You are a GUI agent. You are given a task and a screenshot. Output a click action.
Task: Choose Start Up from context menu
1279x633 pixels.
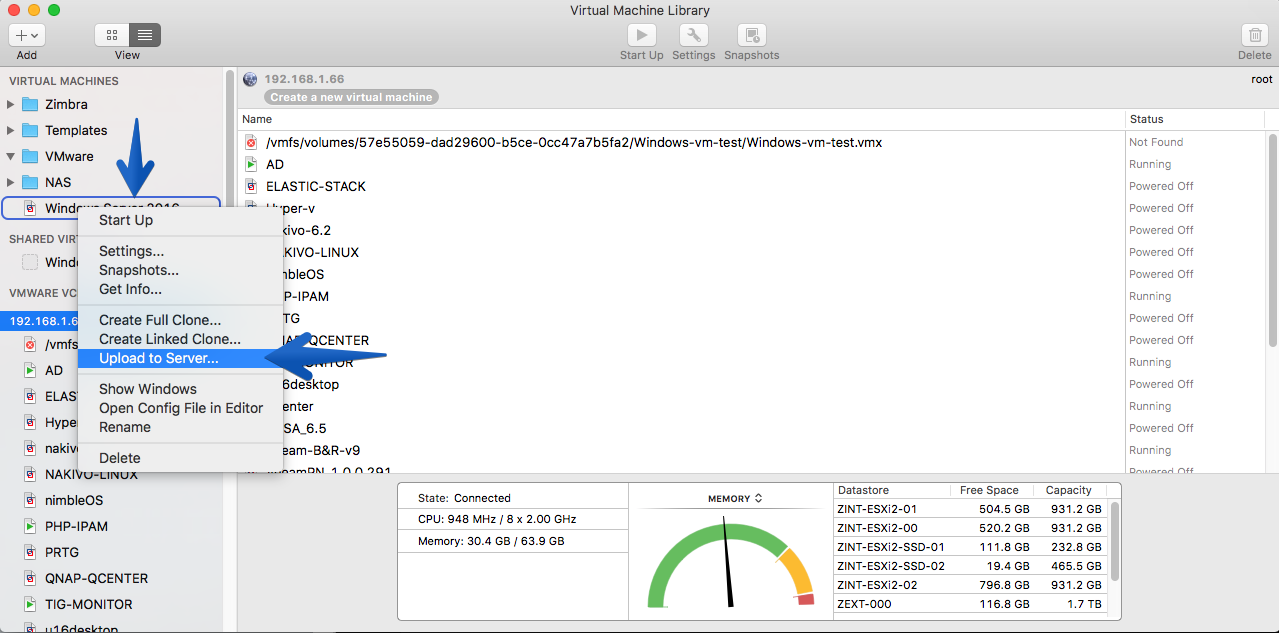click(x=180, y=220)
